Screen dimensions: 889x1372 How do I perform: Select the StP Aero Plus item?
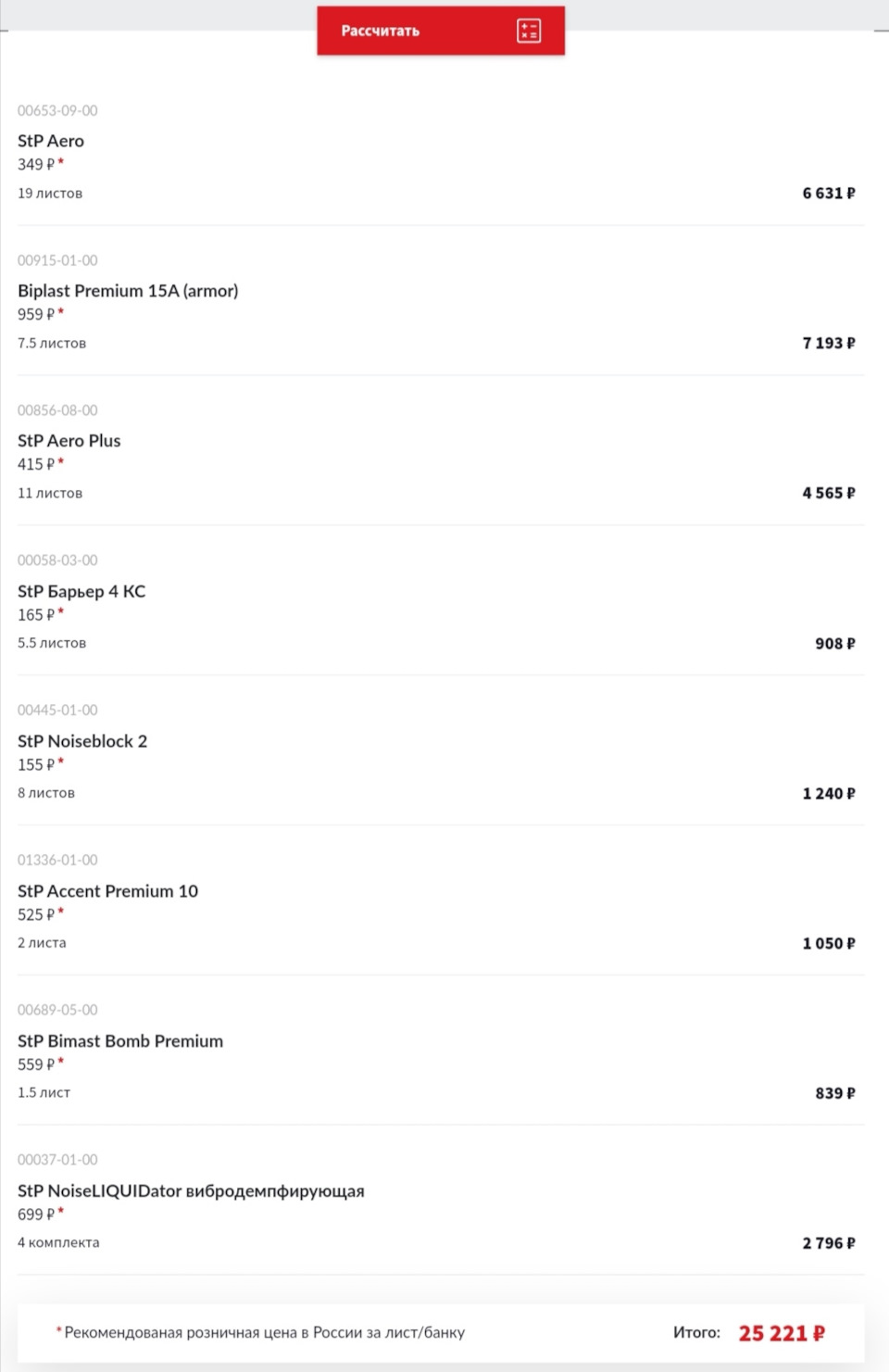coord(69,441)
